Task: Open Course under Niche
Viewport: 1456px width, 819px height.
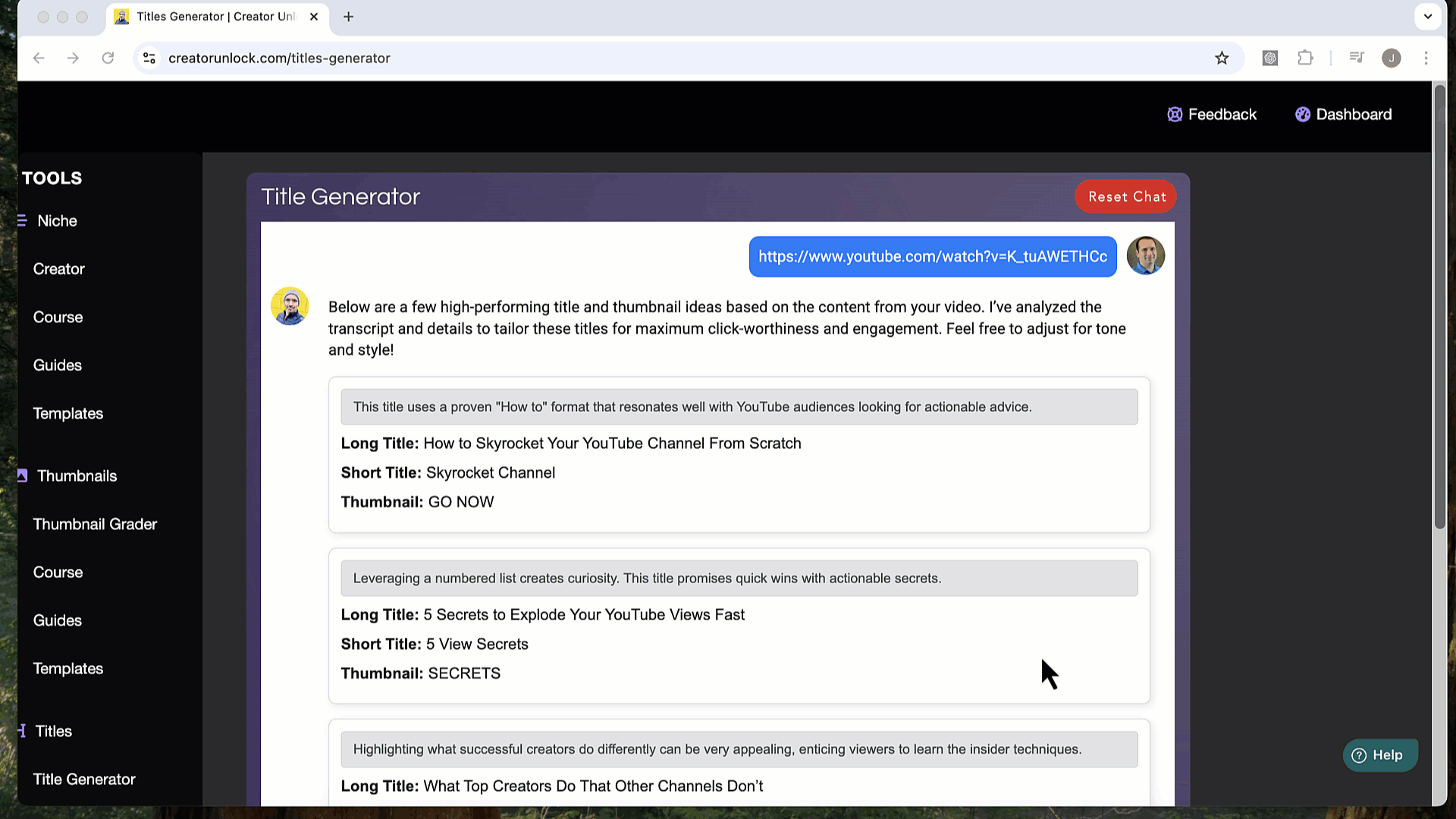Action: coord(58,317)
